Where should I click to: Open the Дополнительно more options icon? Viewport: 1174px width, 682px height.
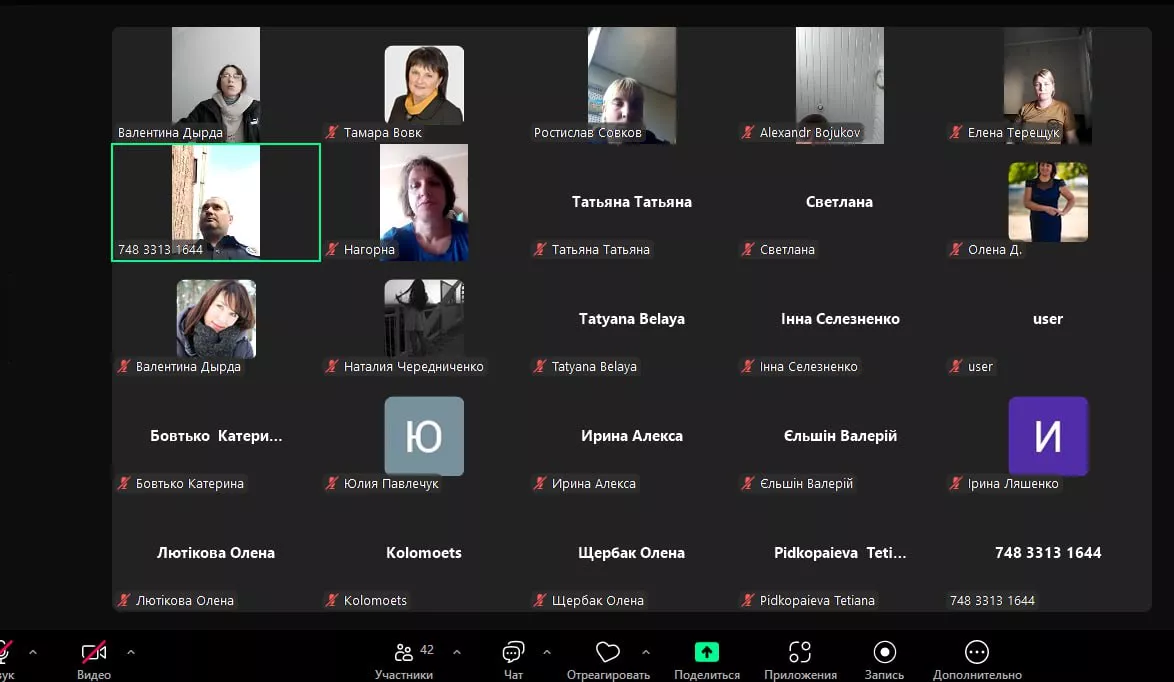tap(977, 653)
